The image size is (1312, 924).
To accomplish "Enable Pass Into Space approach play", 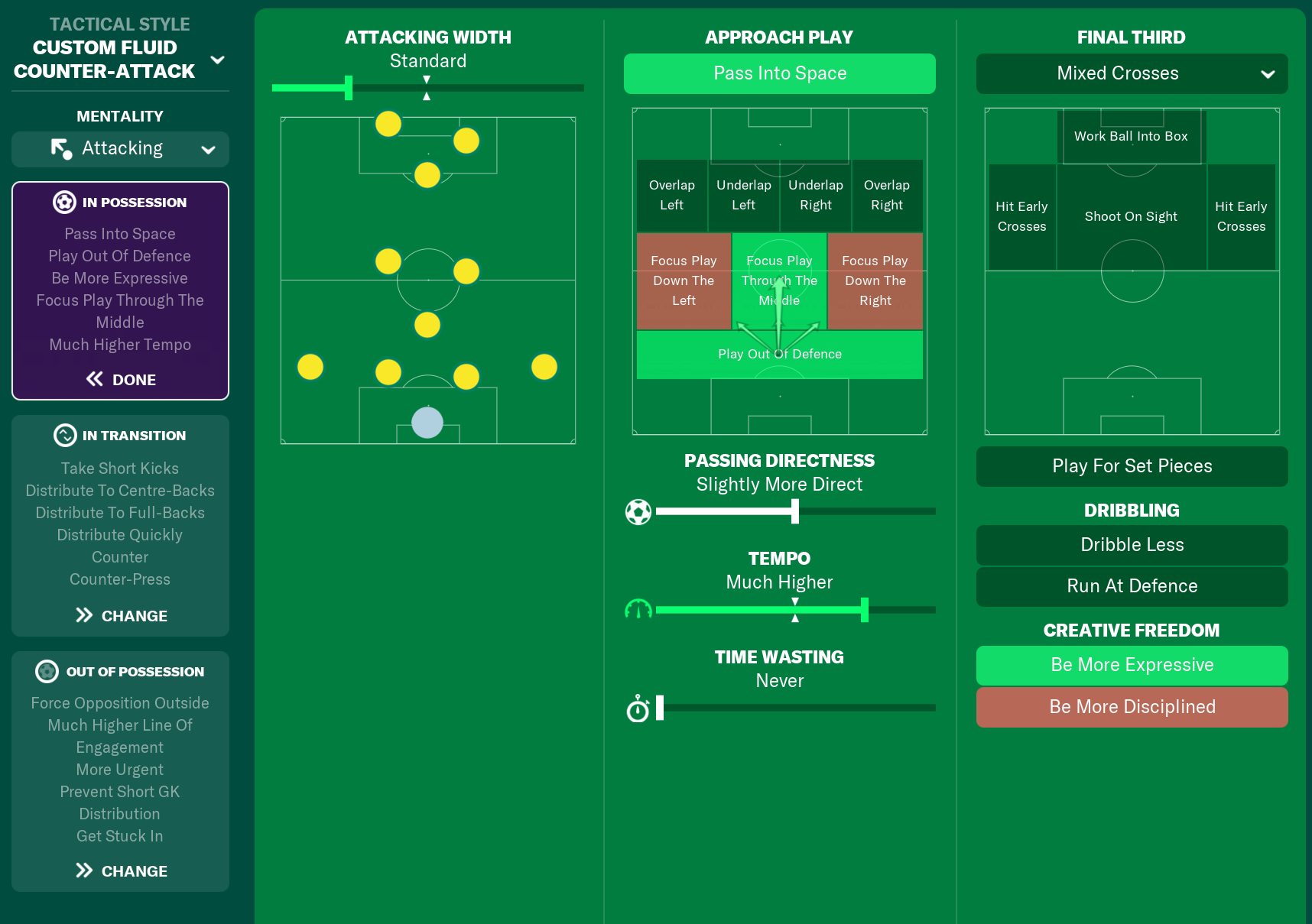I will tap(779, 73).
